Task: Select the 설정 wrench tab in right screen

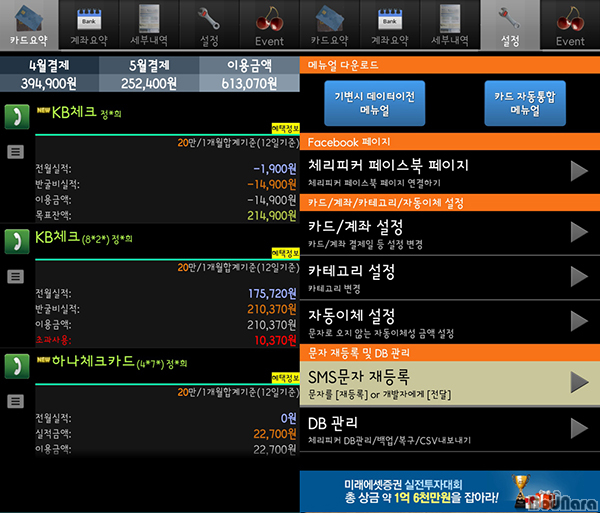Action: (510, 25)
